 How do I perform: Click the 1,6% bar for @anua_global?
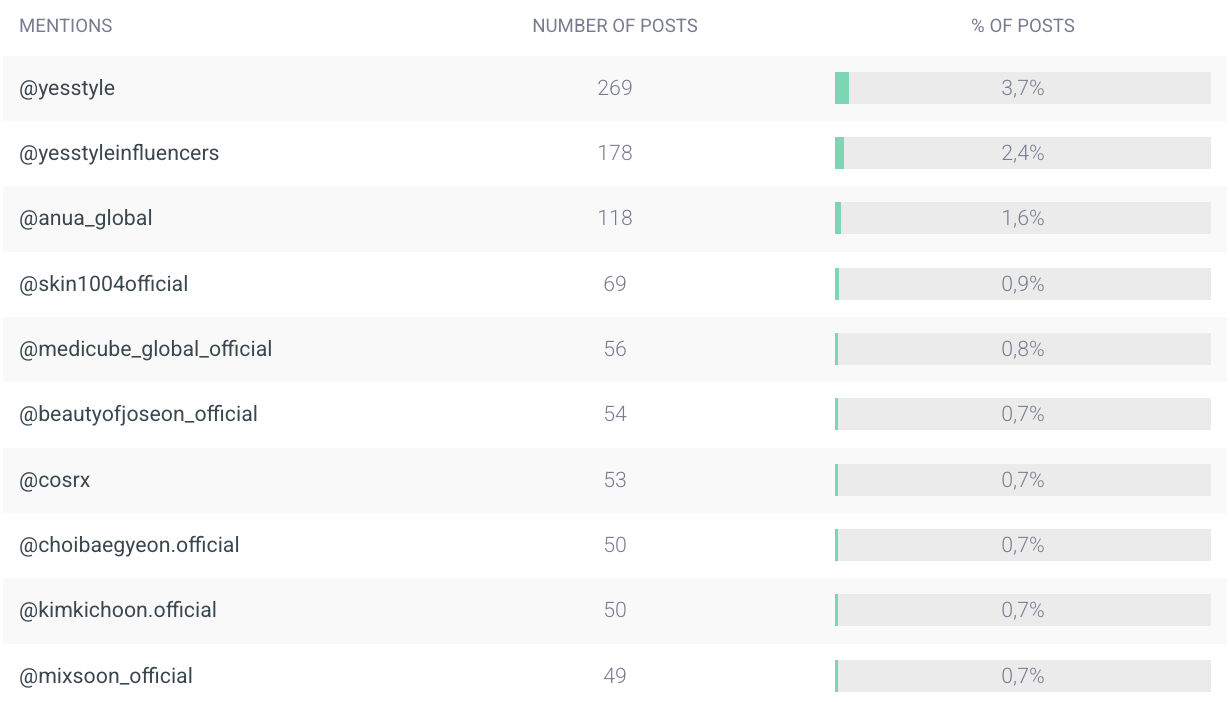[1023, 218]
